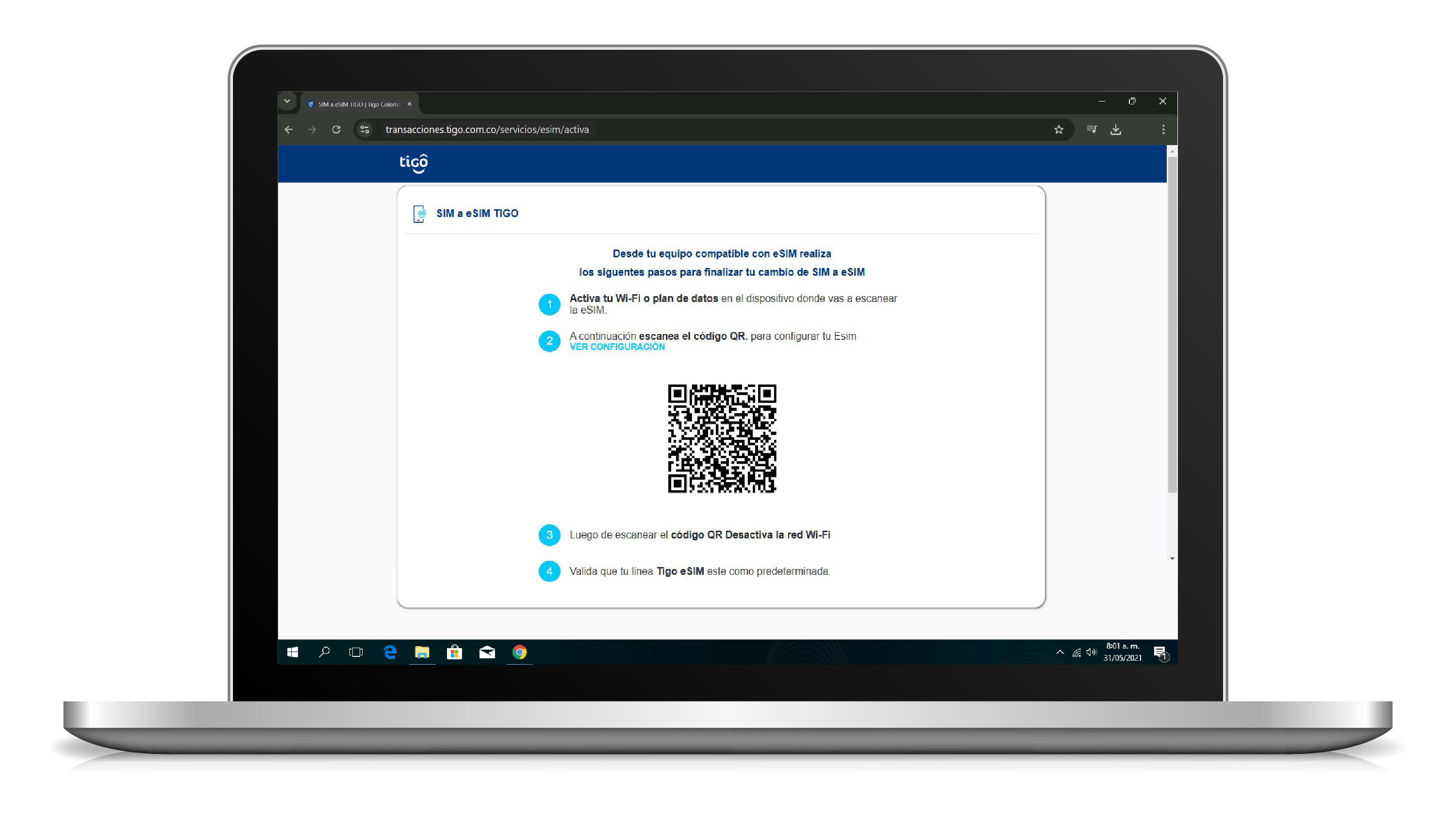Close the 'SIM a eSIM TIGO' tab
The image size is (1456, 820).
(x=409, y=104)
